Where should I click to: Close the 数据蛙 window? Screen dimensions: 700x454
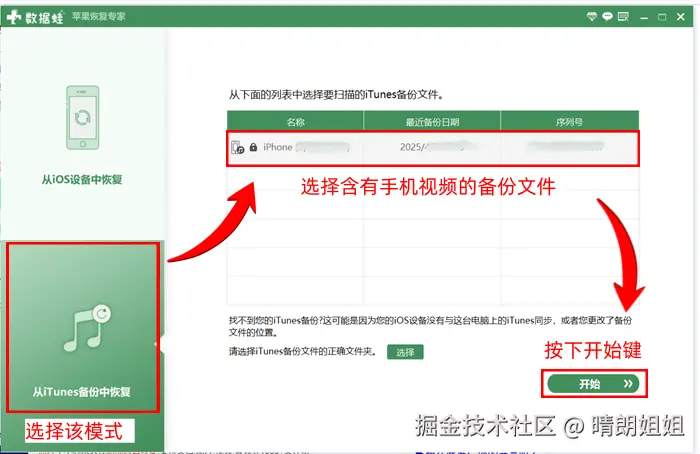click(680, 17)
